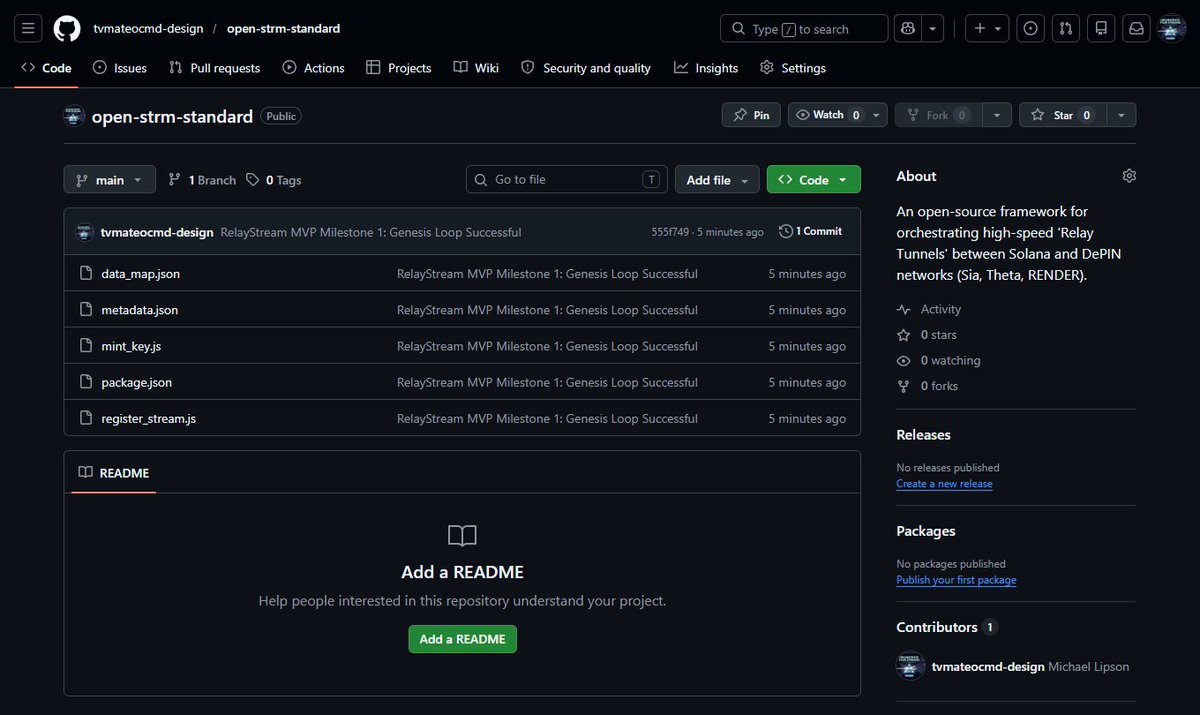The height and width of the screenshot is (715, 1200).
Task: Open the Releases section heading
Action: point(923,435)
